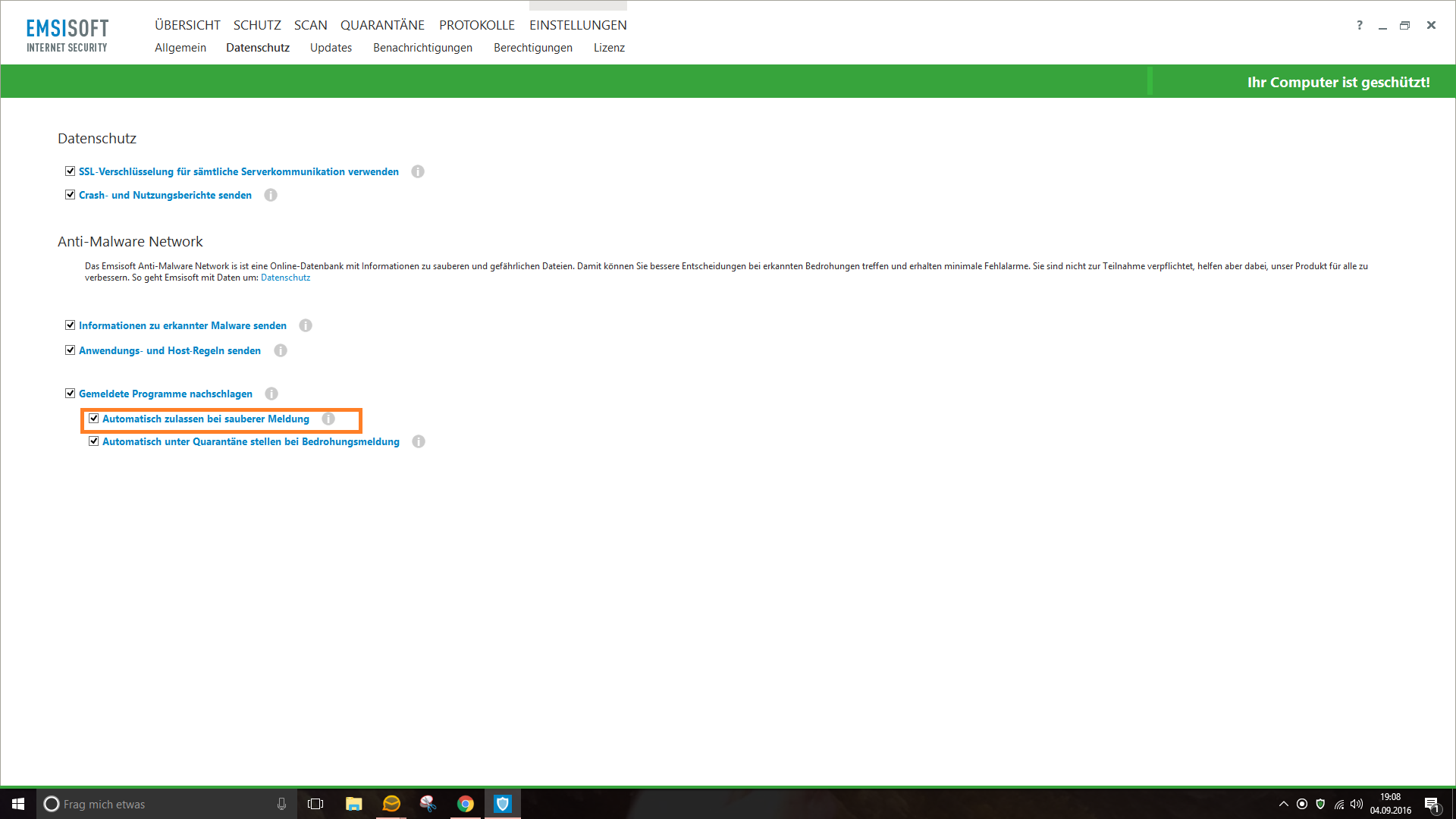Open the QUARANTÄNE menu
This screenshot has height=819, width=1456.
coord(382,25)
